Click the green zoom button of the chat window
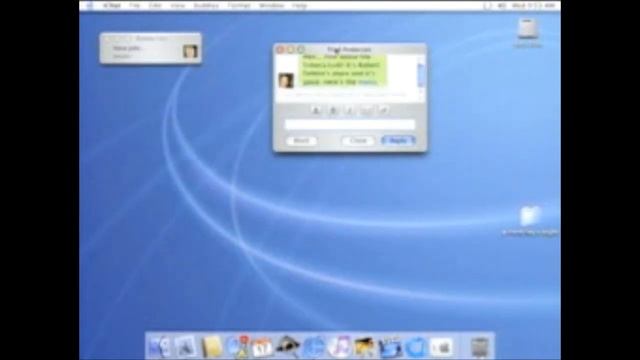 (301, 49)
